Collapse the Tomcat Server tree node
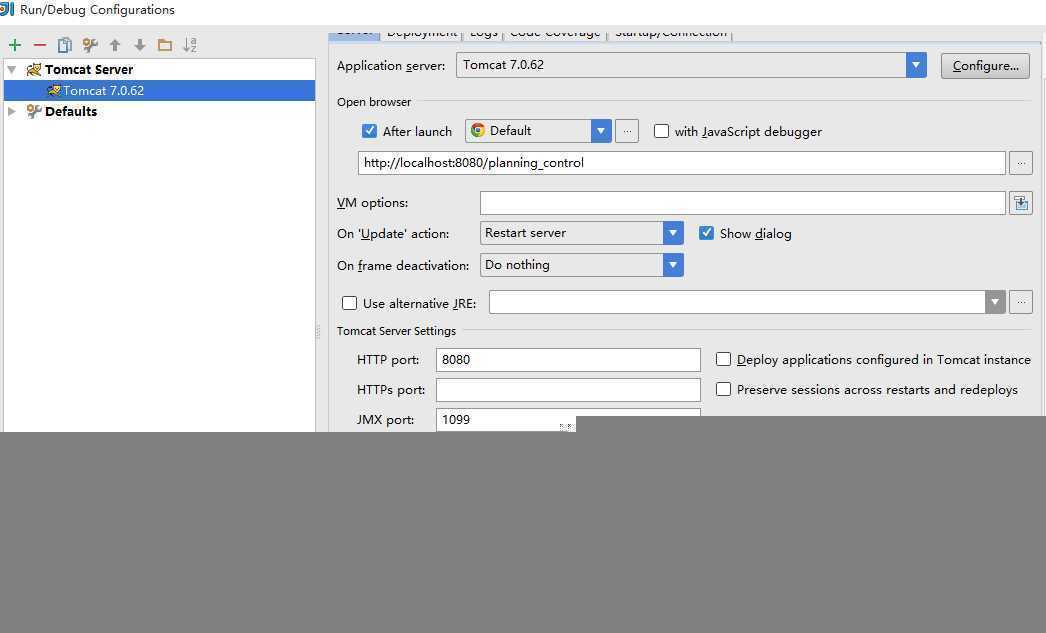This screenshot has width=1046, height=633. click(x=12, y=69)
